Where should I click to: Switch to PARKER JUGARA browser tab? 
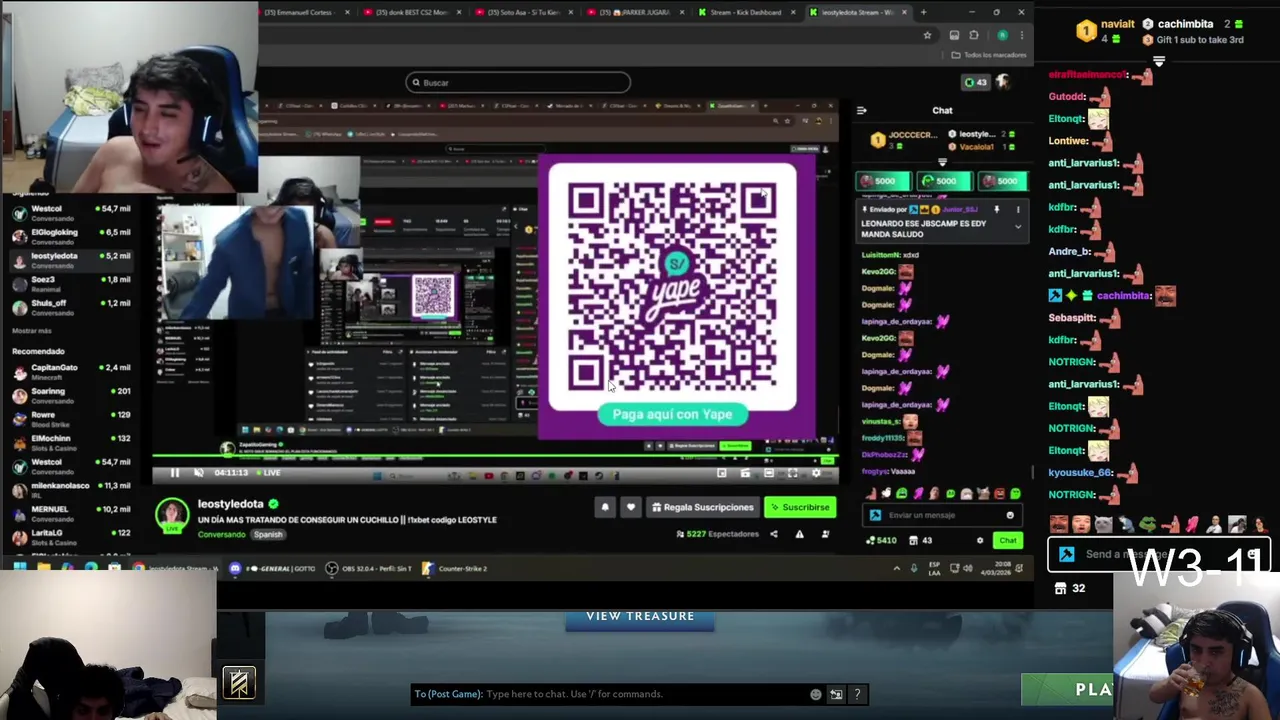635,12
